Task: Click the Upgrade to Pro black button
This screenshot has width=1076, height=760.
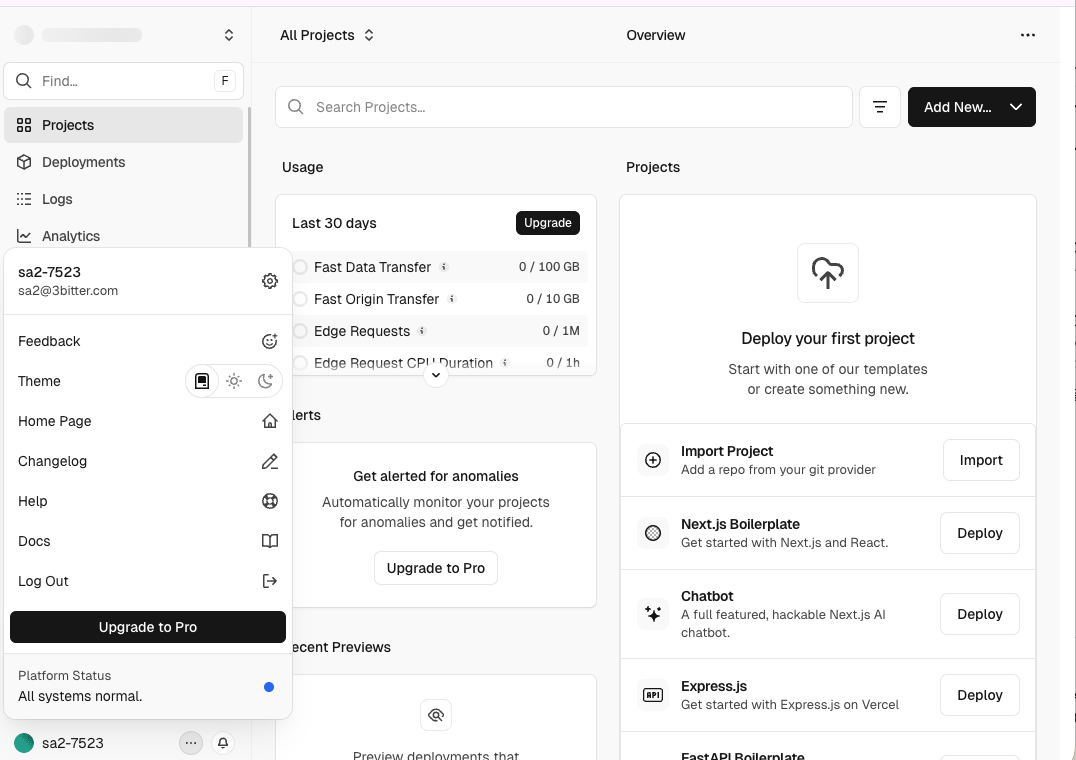Action: point(148,627)
